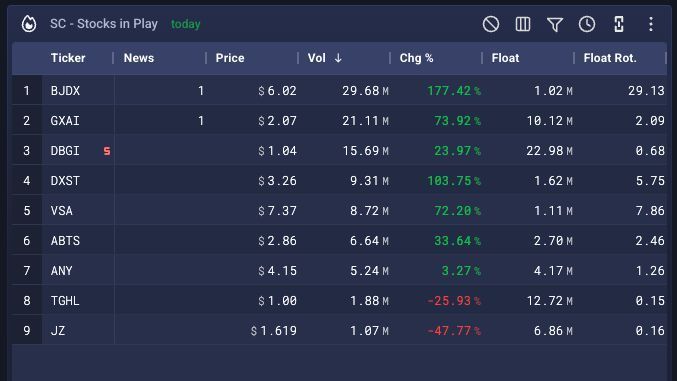
Task: Sort by the Chg % column header
Action: (x=416, y=58)
